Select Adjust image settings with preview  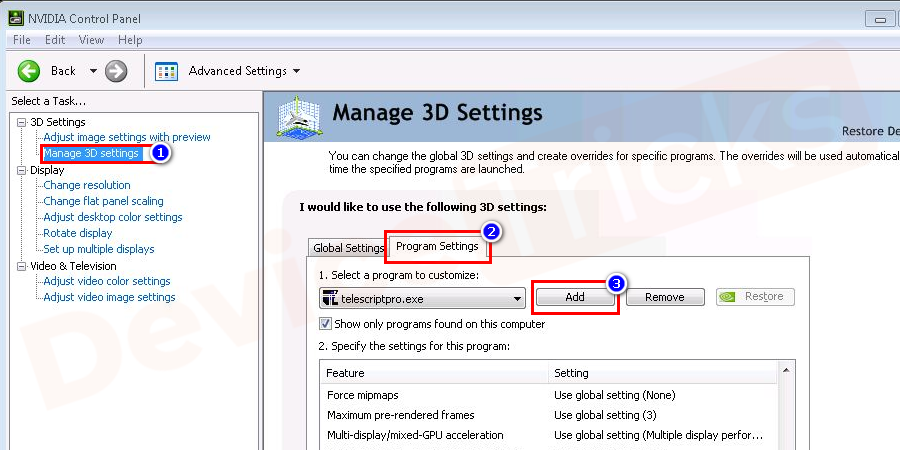pyautogui.click(x=127, y=137)
